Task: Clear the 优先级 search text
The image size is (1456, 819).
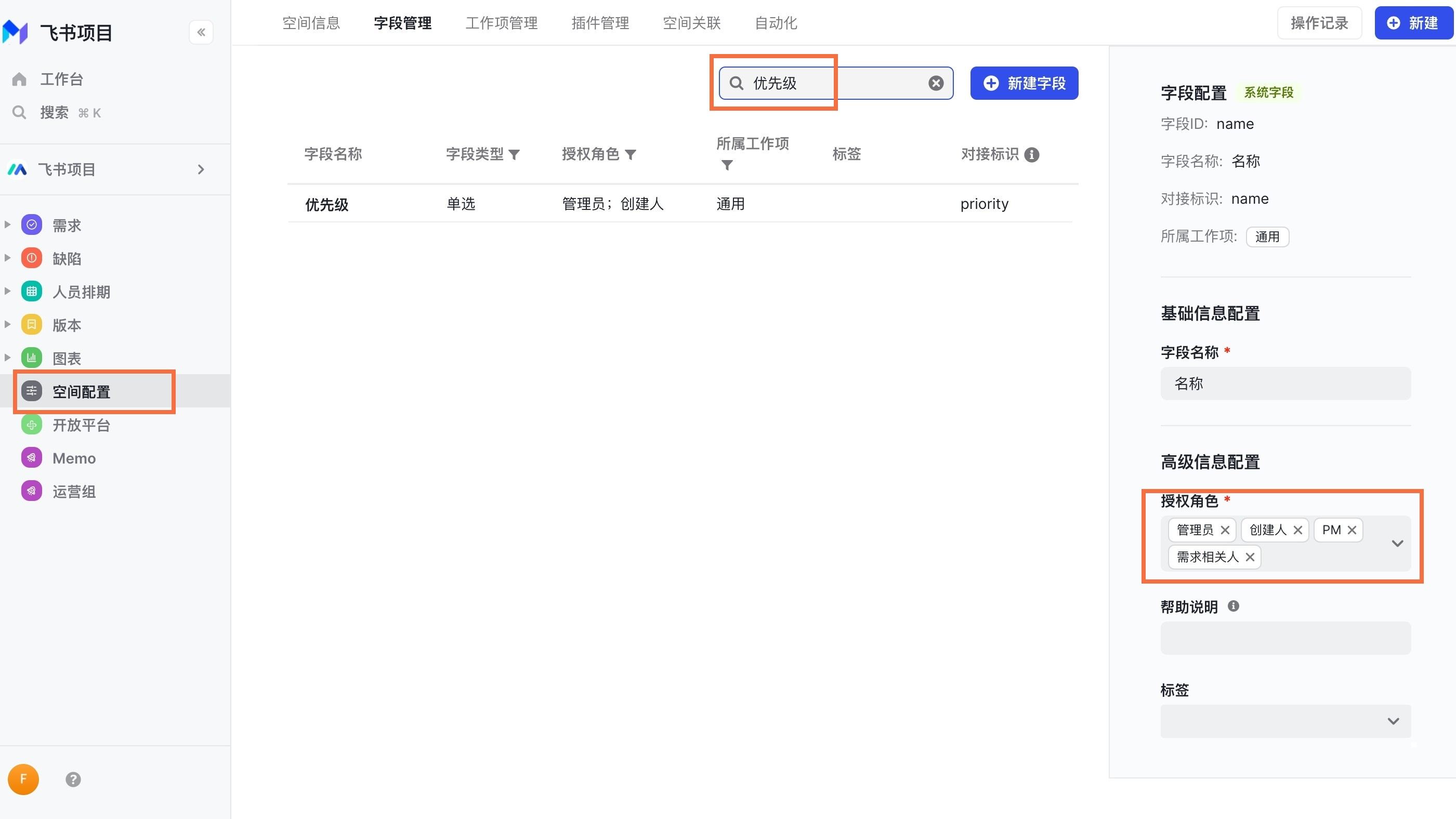Action: [x=936, y=83]
